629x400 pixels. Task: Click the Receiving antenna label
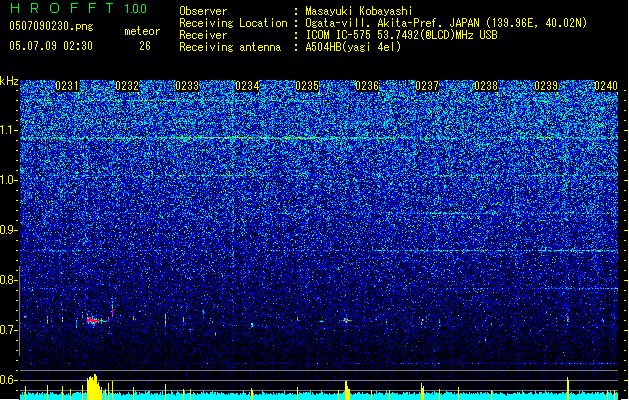pyautogui.click(x=230, y=47)
